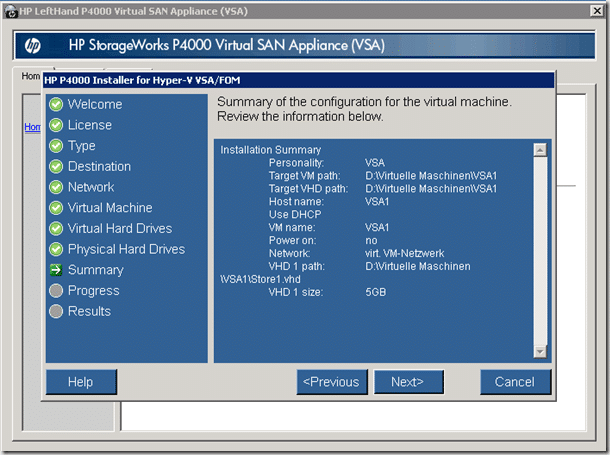Click the Welcome step green check icon
The height and width of the screenshot is (455, 610).
[56, 104]
